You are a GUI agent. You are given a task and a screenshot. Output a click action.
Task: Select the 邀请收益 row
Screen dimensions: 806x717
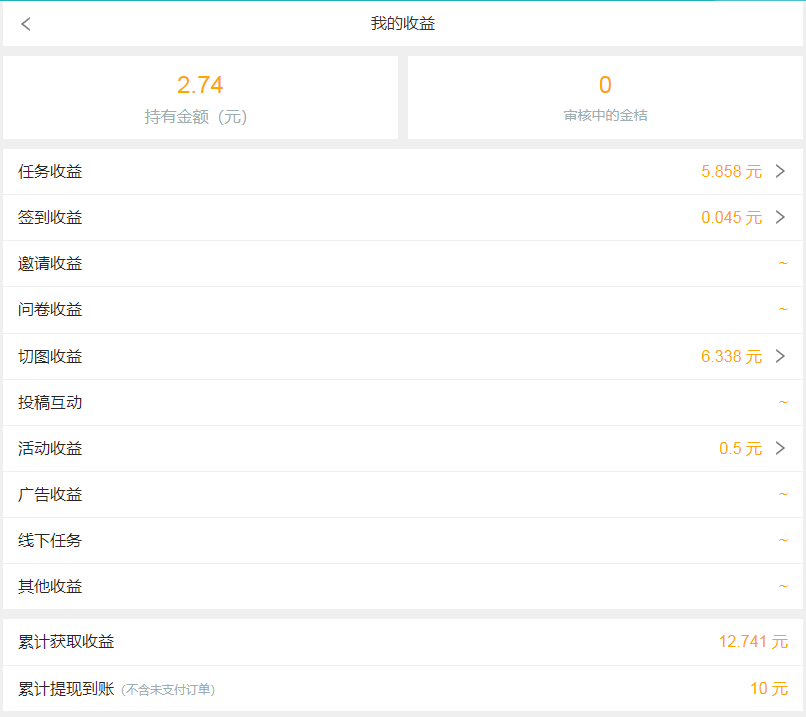(403, 264)
